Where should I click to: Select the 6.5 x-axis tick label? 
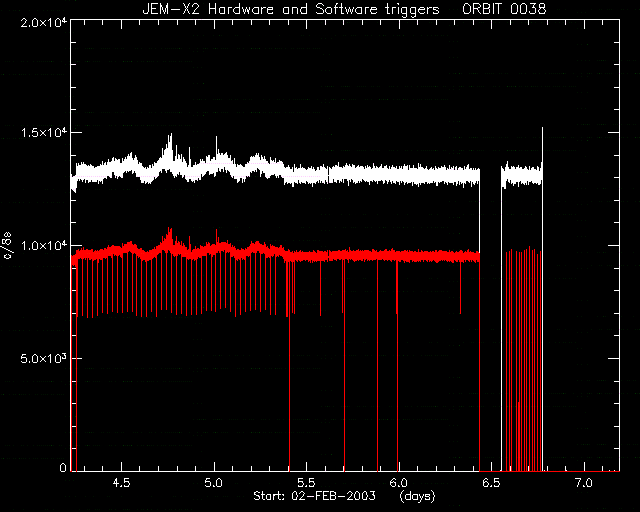[x=491, y=483]
